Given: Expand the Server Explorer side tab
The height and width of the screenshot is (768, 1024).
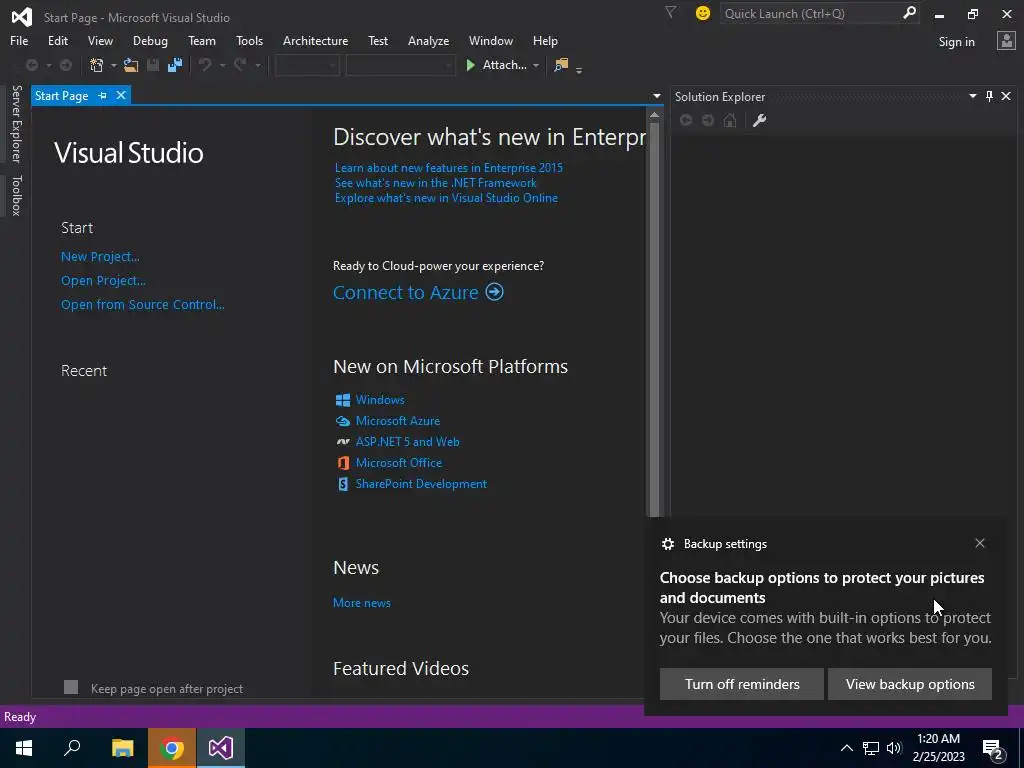Looking at the screenshot, I should [17, 123].
